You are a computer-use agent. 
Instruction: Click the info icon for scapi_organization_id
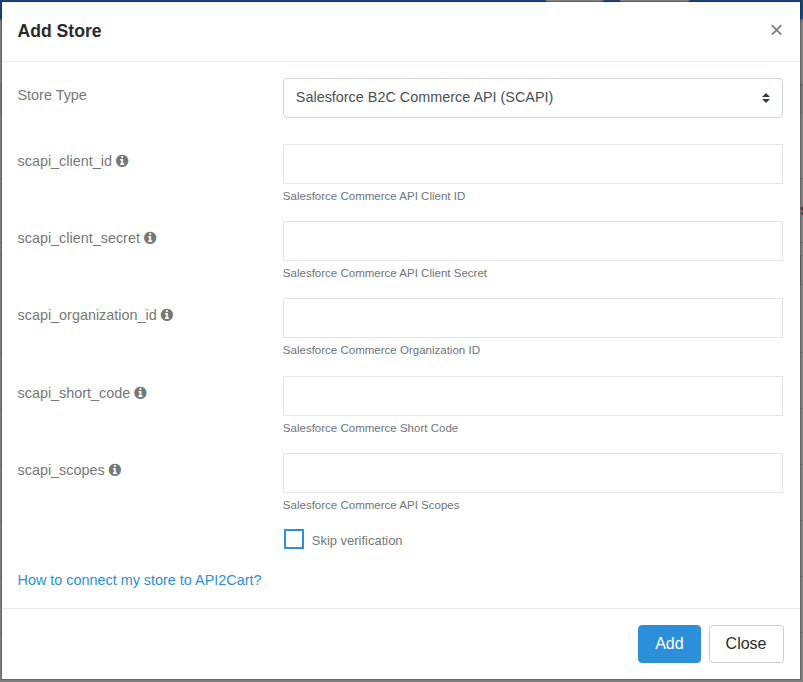coord(167,315)
